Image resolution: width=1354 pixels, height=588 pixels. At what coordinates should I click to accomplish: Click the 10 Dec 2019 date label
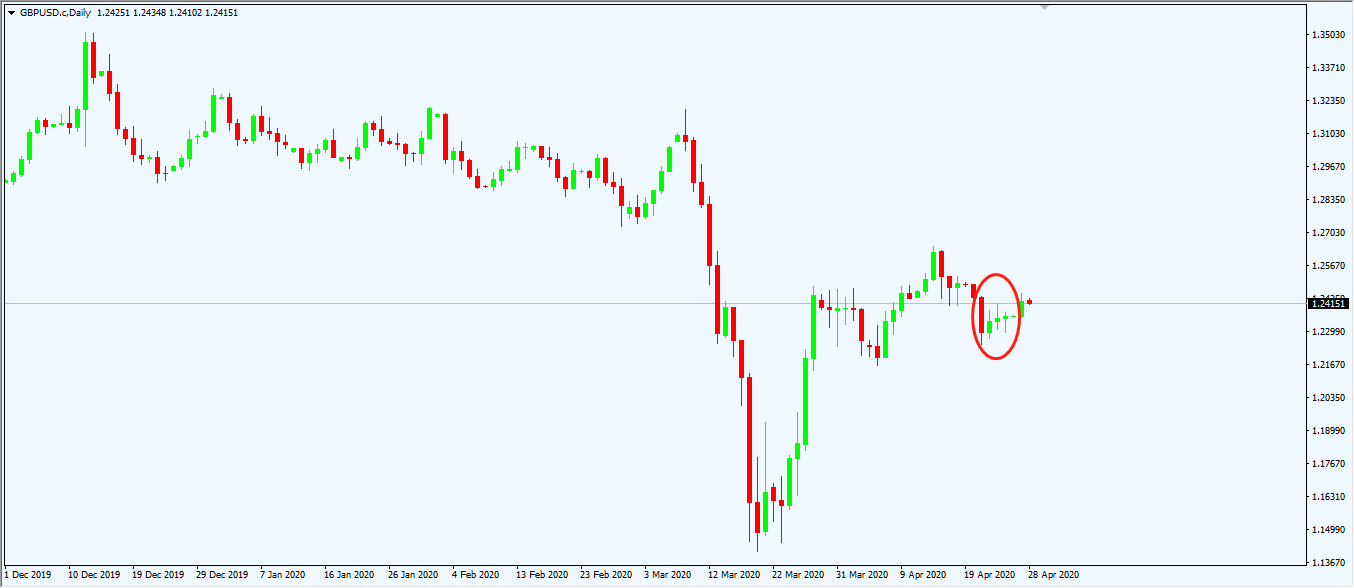tap(94, 575)
